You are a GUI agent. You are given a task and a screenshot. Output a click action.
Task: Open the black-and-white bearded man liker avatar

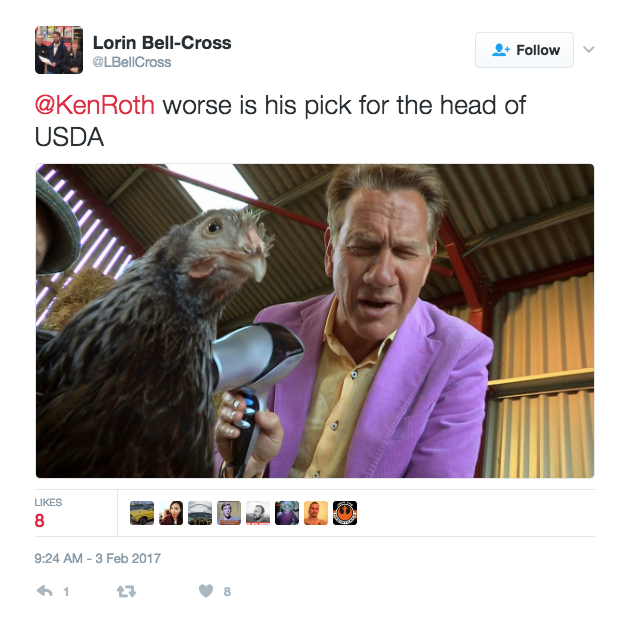tap(258, 513)
